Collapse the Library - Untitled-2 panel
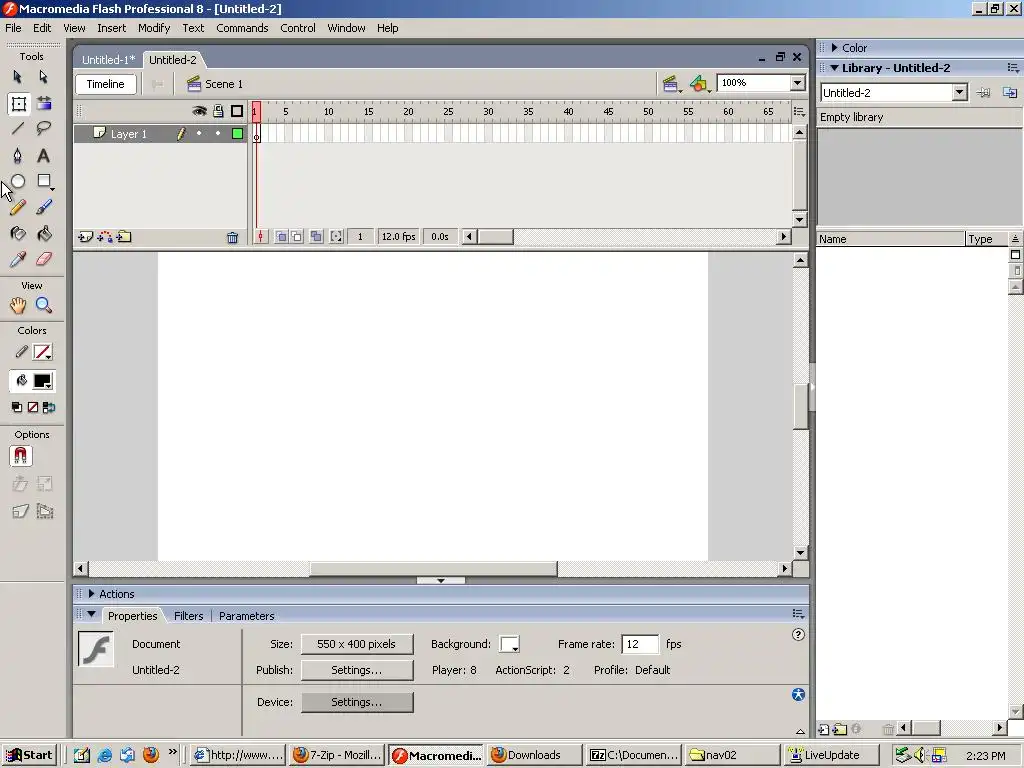Viewport: 1024px width, 768px height. click(834, 68)
